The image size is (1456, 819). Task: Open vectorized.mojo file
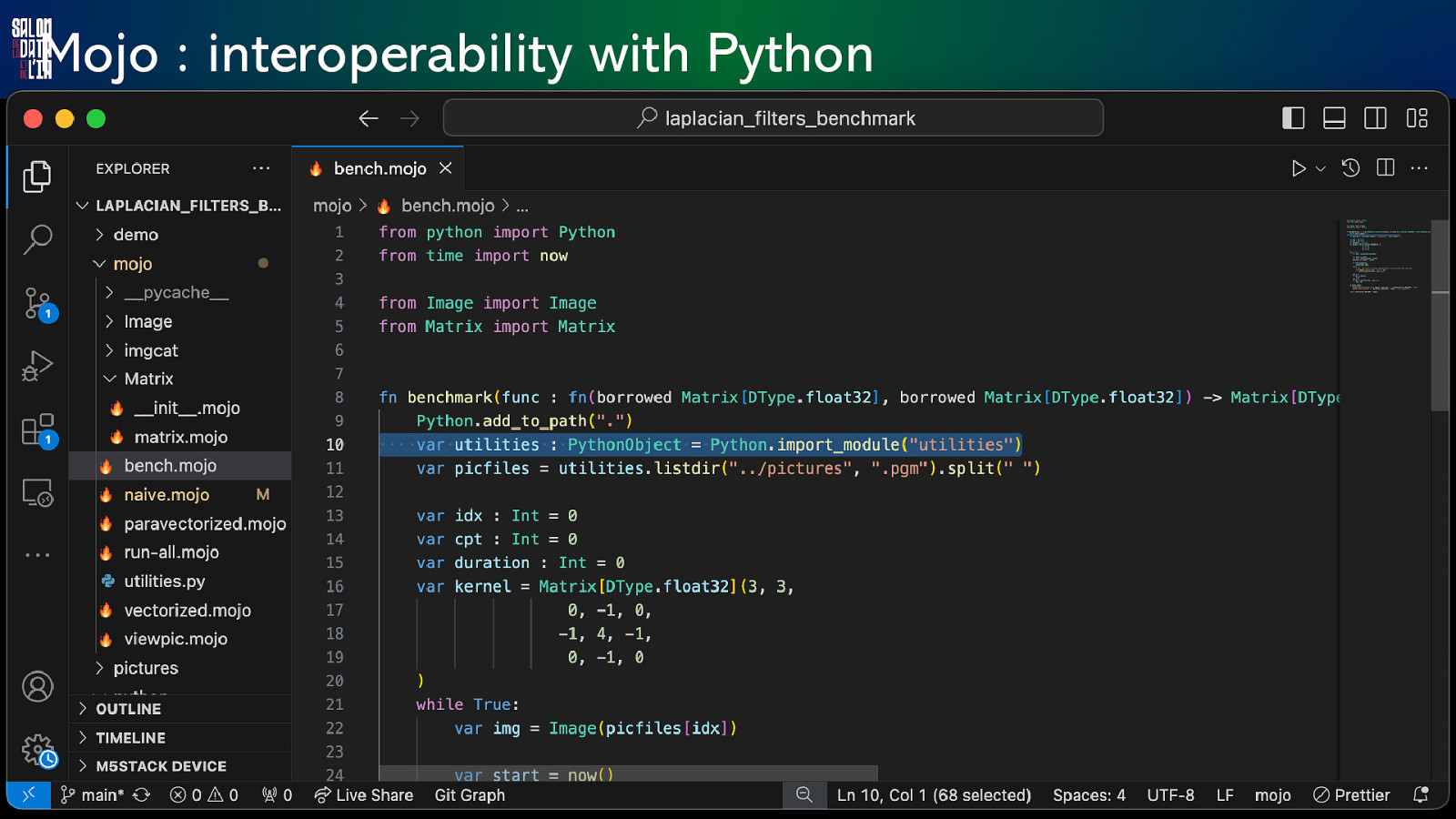pos(180,610)
